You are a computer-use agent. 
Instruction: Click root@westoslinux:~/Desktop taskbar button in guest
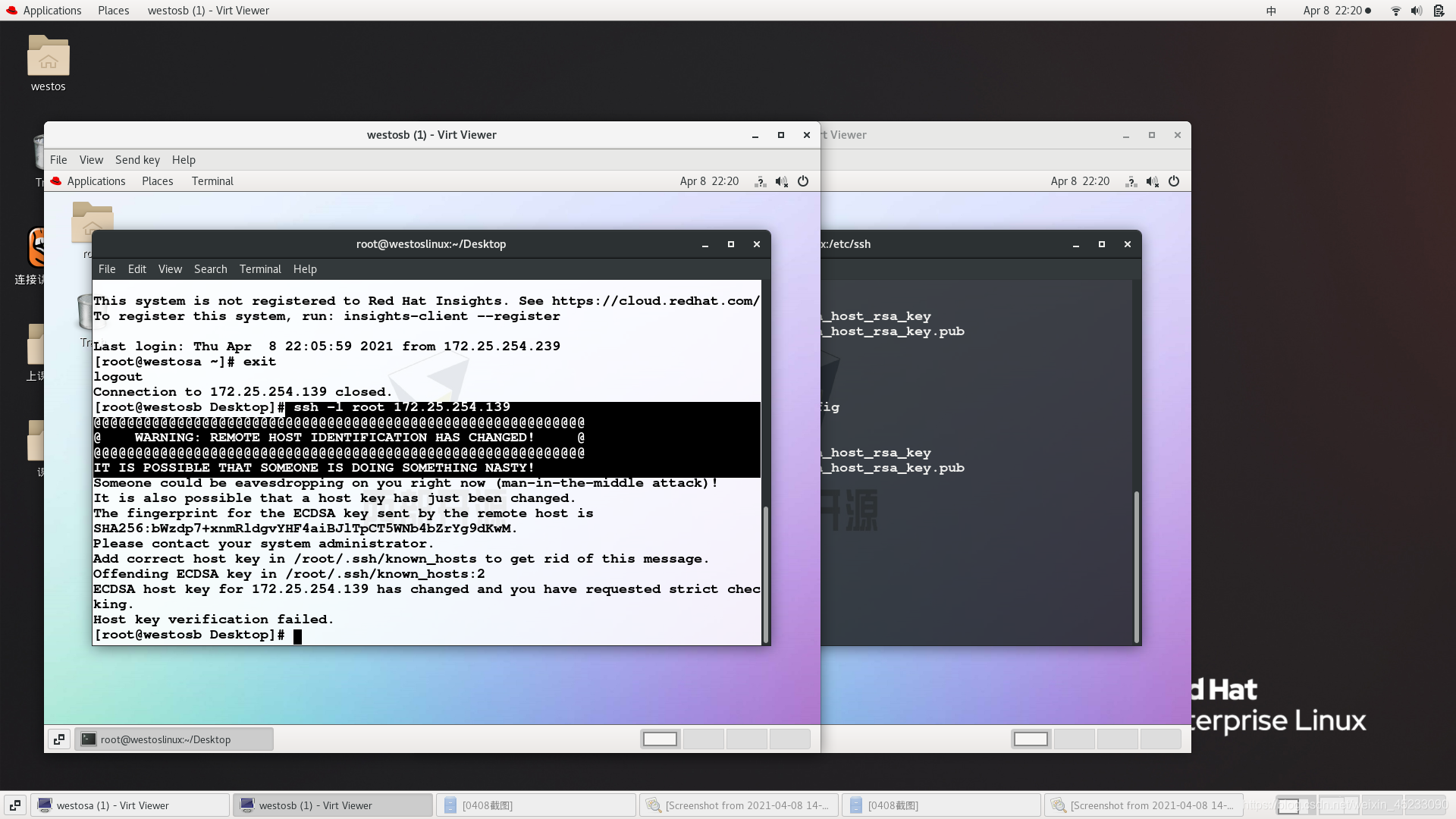coord(174,739)
